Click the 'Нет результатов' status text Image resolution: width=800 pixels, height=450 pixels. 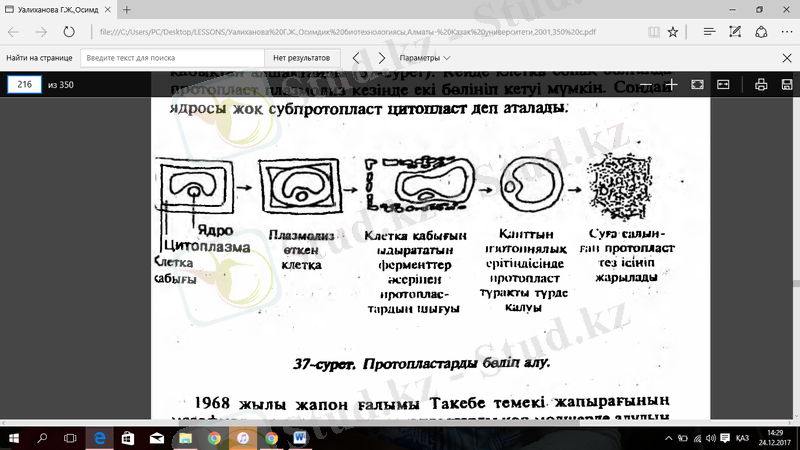point(302,58)
